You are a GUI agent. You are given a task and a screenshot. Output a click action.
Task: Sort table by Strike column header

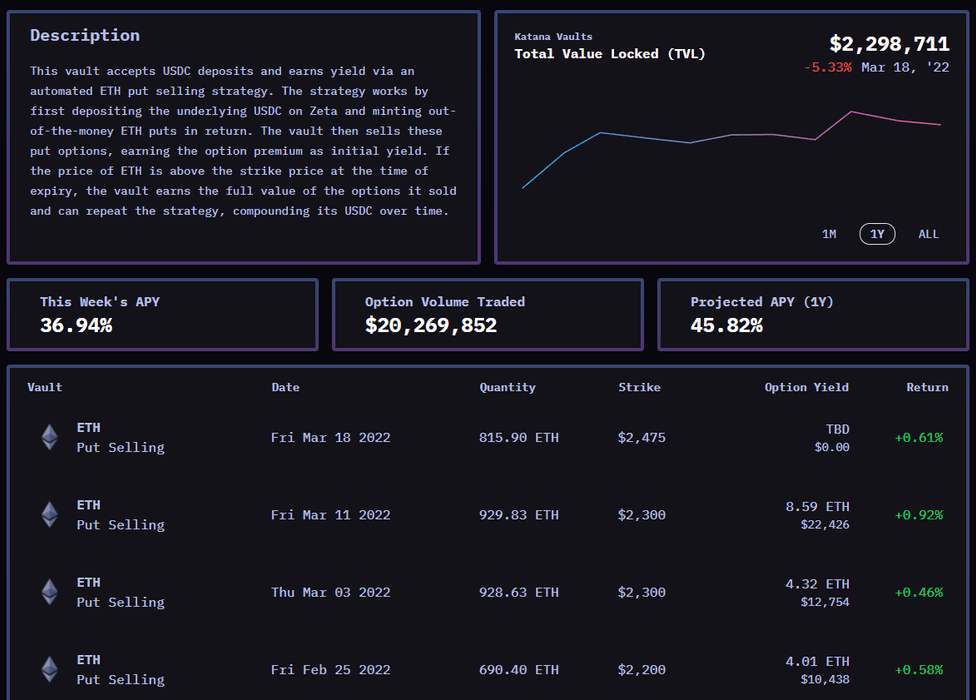tap(639, 387)
